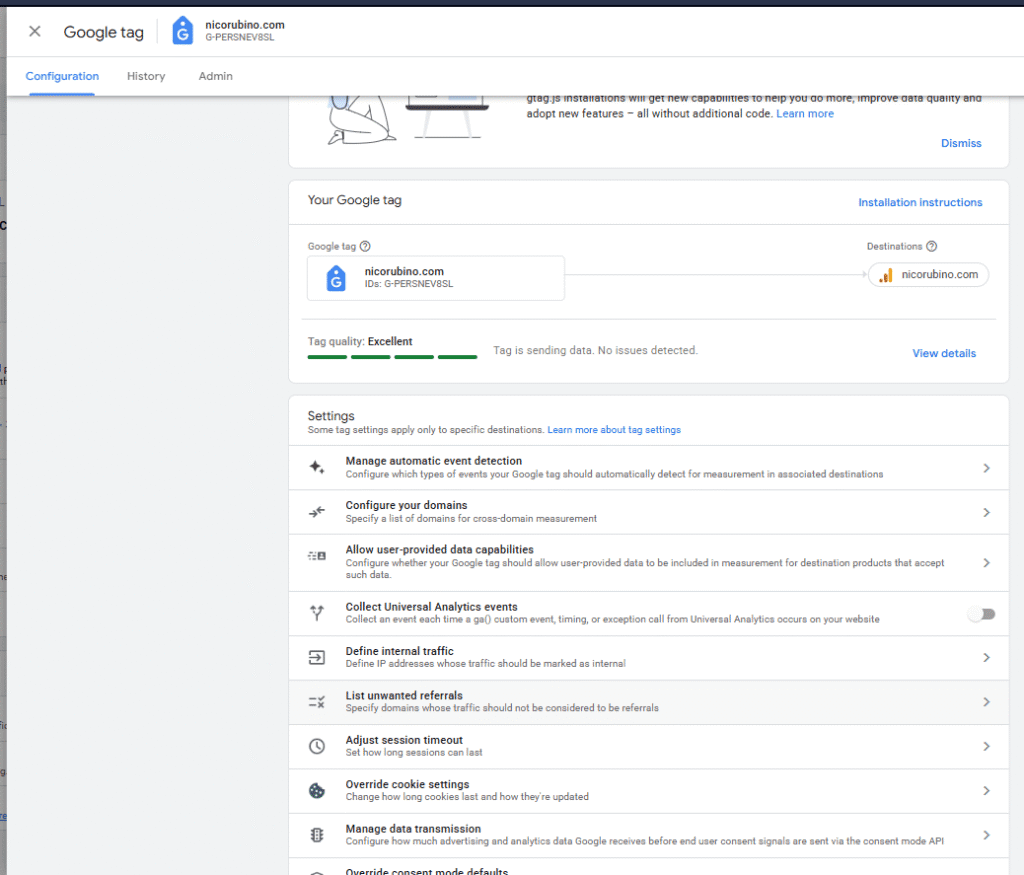Click the Google tag help question mark
The height and width of the screenshot is (875, 1024).
click(x=365, y=246)
